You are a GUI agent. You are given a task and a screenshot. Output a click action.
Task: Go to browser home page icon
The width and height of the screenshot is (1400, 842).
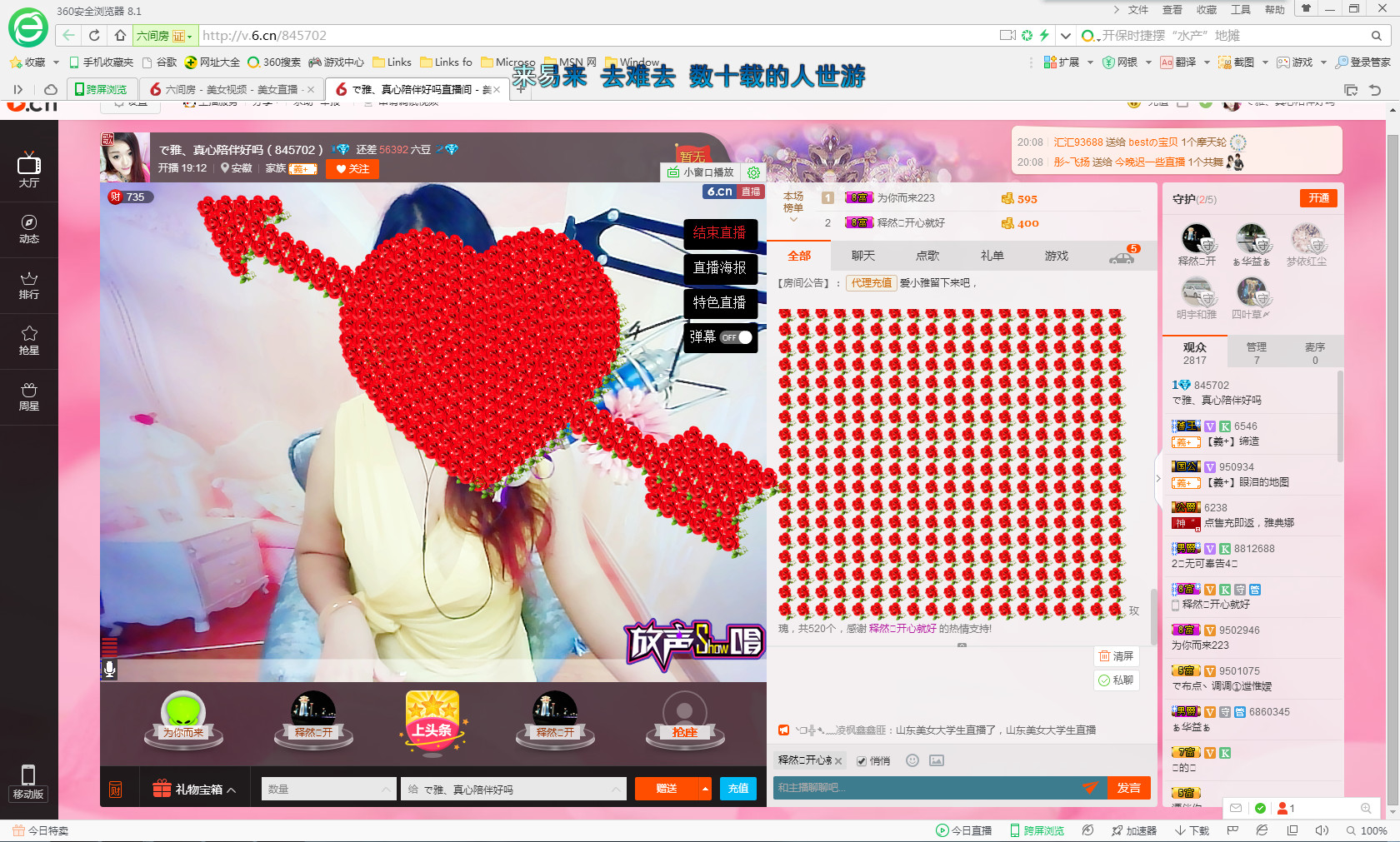point(120,35)
